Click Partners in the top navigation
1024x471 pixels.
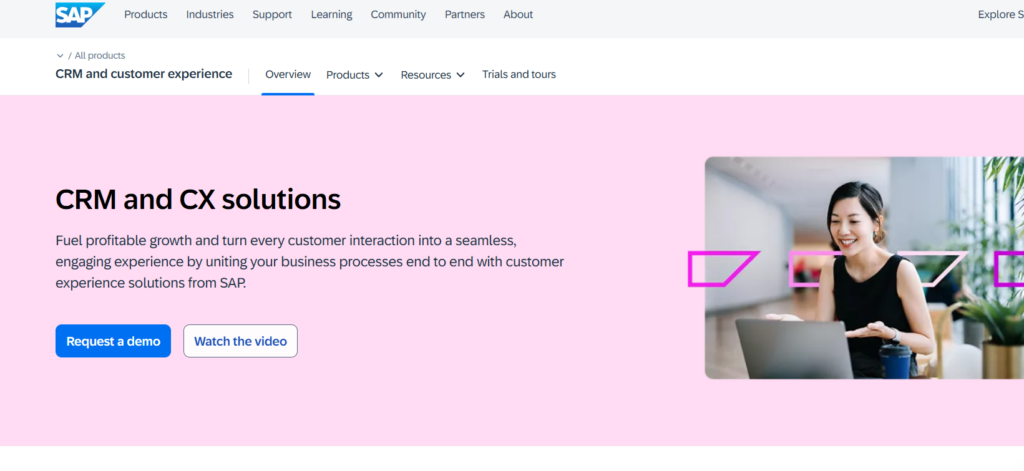[x=464, y=15]
